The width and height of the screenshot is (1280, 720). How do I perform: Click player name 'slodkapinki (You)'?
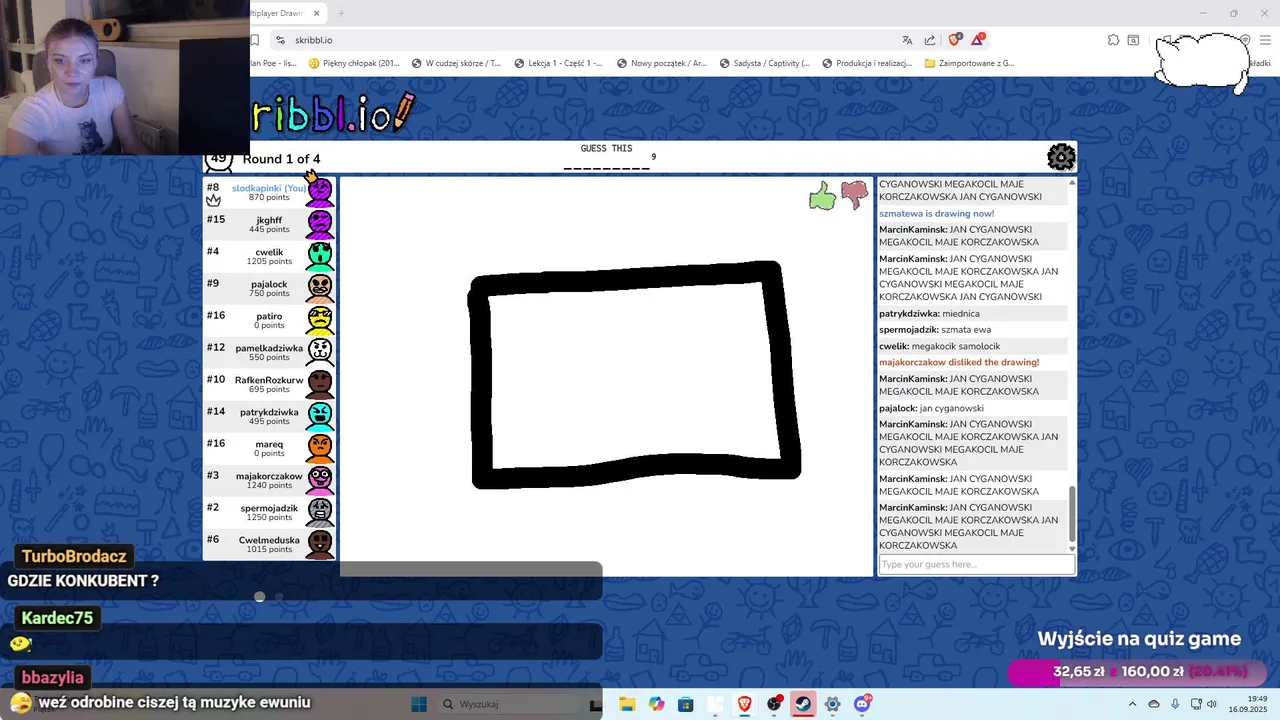tap(269, 188)
